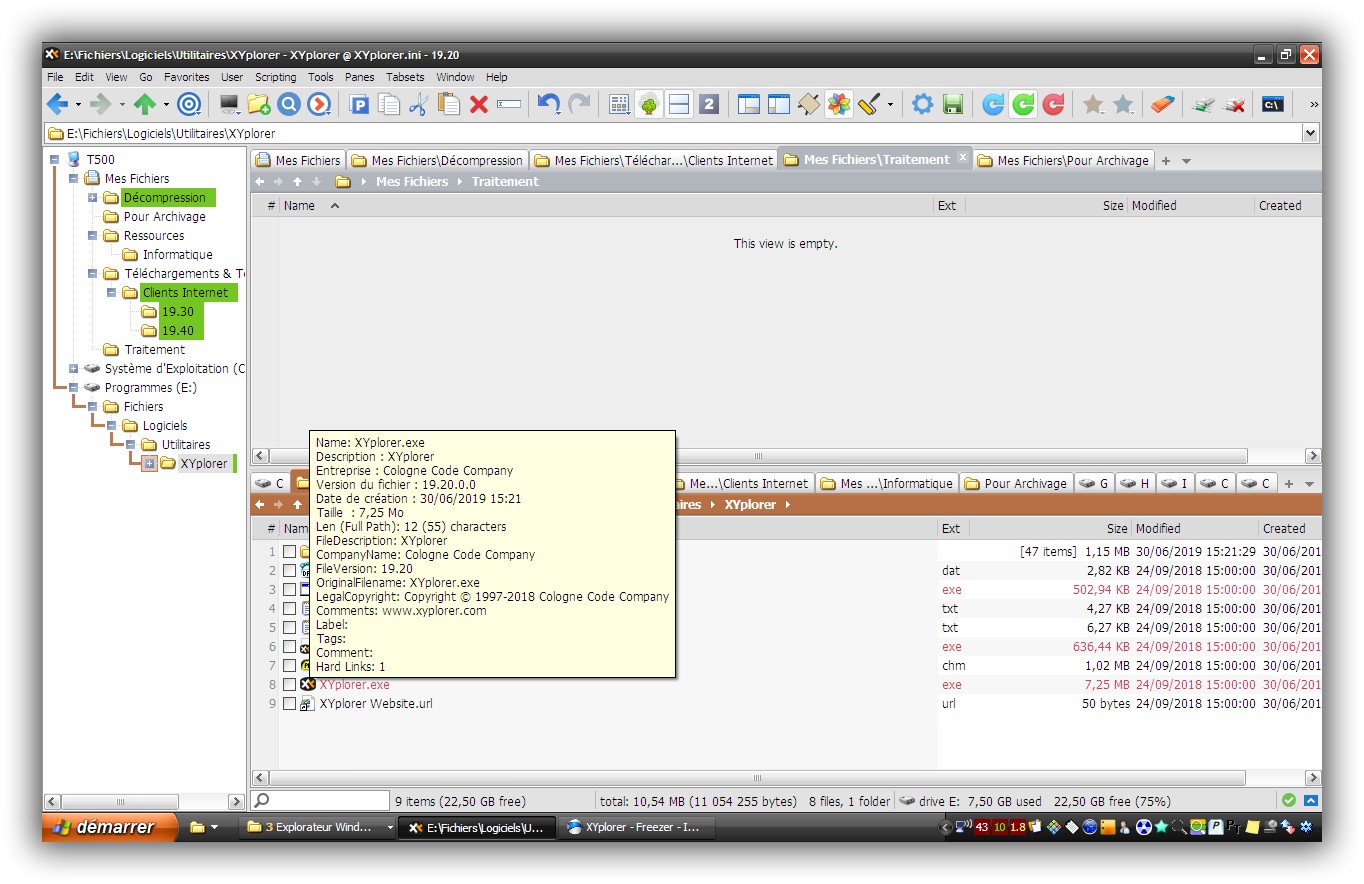Image resolution: width=1364 pixels, height=884 pixels.
Task: Sort lower pane by Ext column
Action: pyautogui.click(x=951, y=528)
